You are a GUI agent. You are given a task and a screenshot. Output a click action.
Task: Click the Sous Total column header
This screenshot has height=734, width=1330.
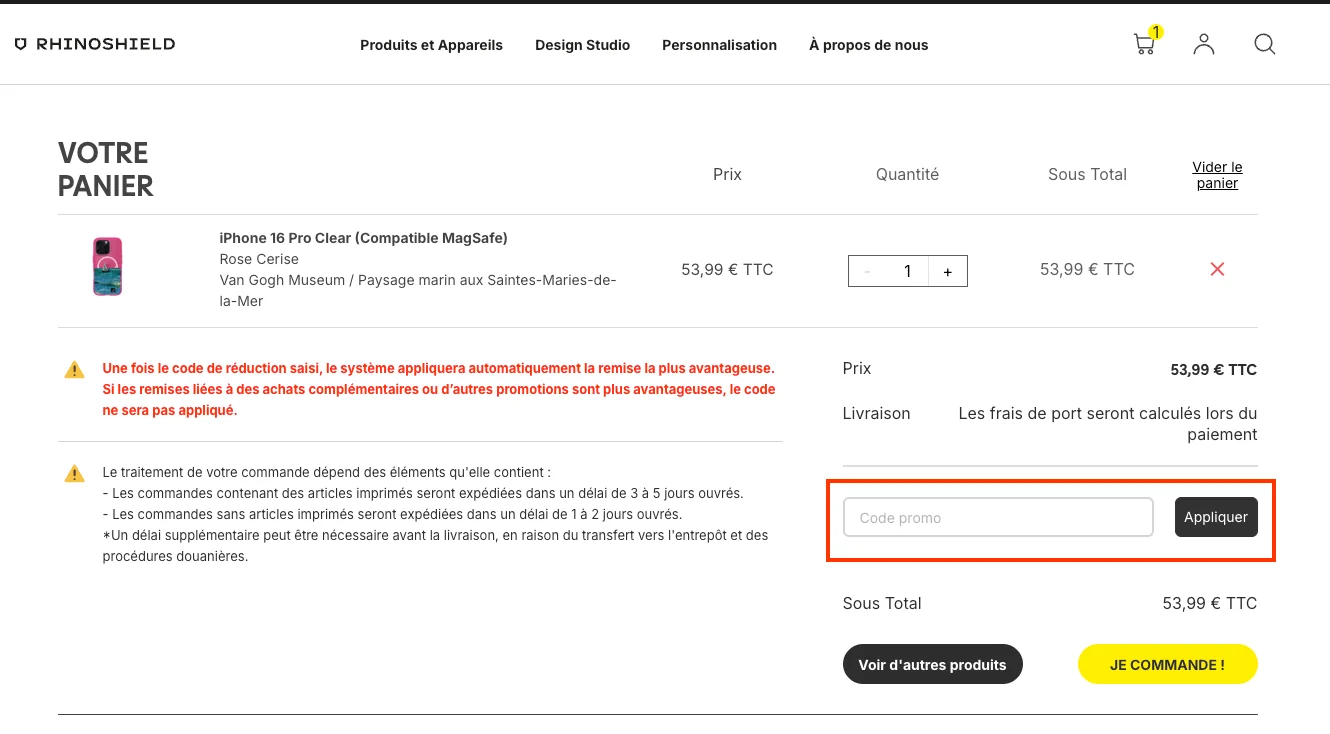coord(1087,174)
